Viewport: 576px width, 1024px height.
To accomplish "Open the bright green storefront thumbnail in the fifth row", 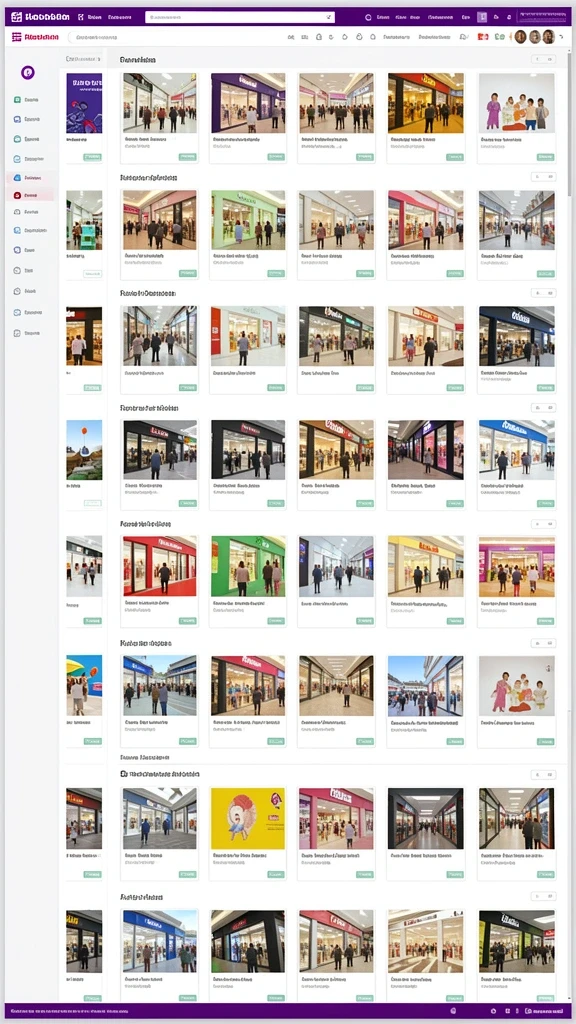I will [x=248, y=566].
